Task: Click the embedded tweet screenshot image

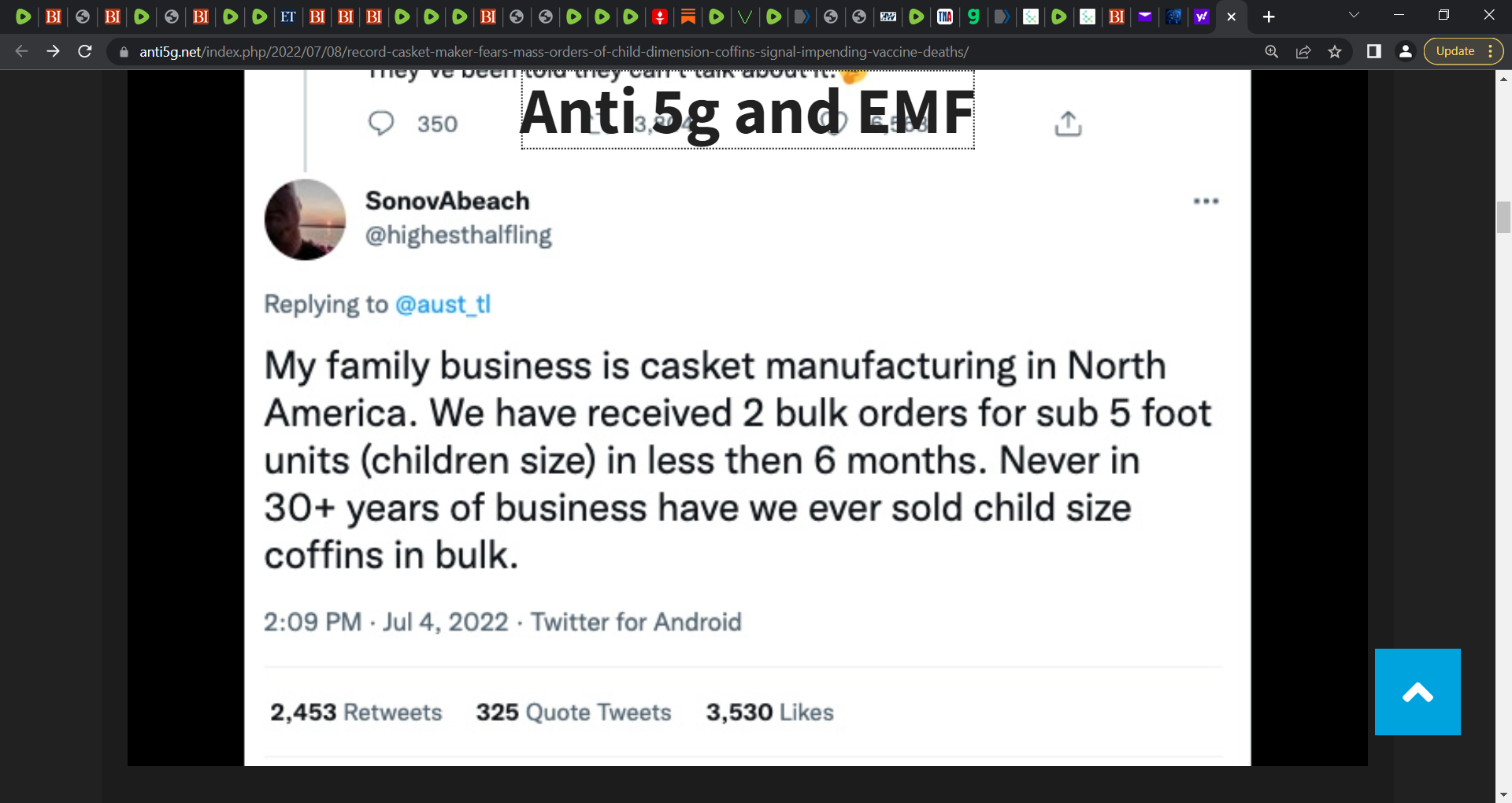Action: point(747,417)
